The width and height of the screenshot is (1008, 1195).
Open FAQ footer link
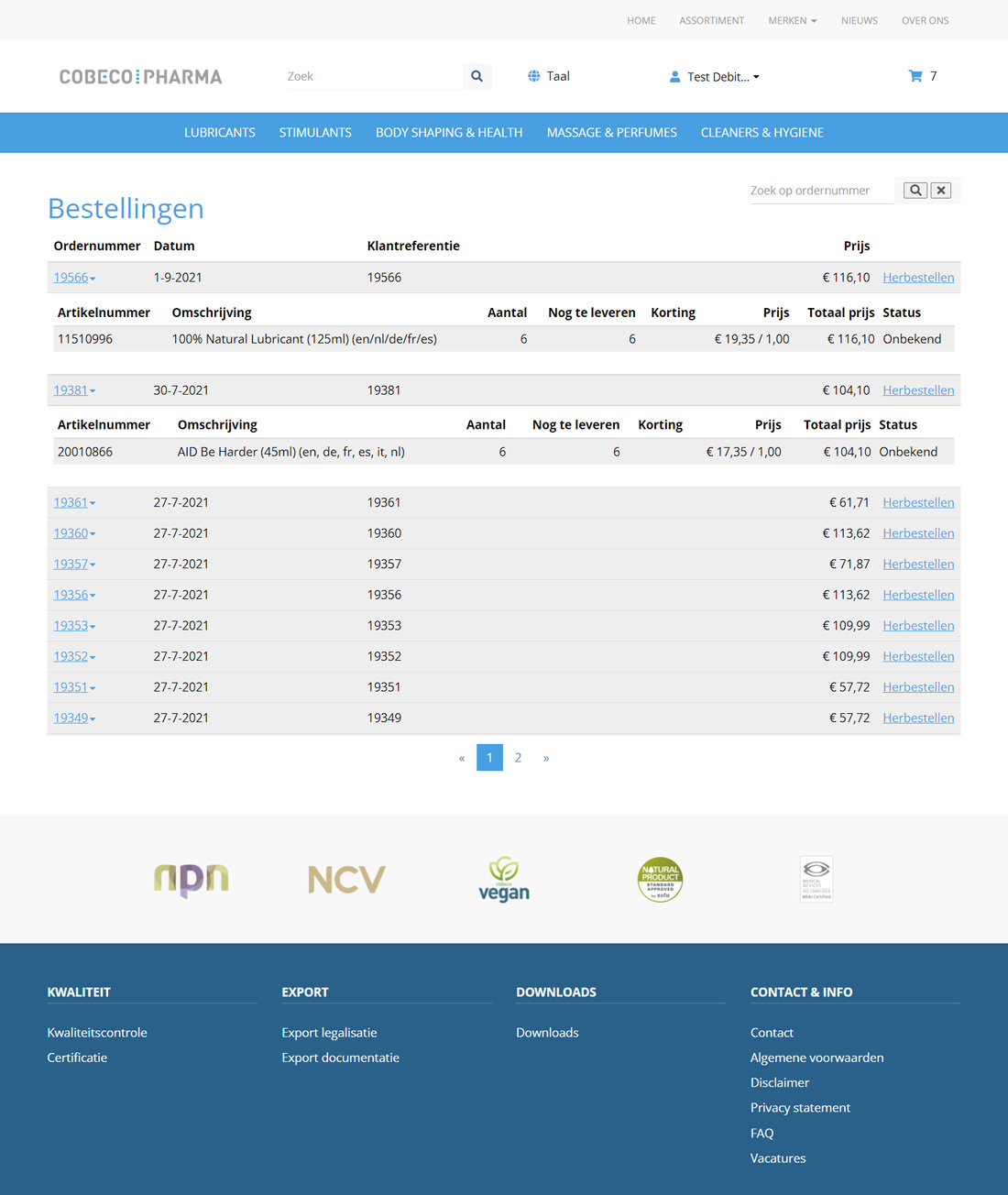761,1134
